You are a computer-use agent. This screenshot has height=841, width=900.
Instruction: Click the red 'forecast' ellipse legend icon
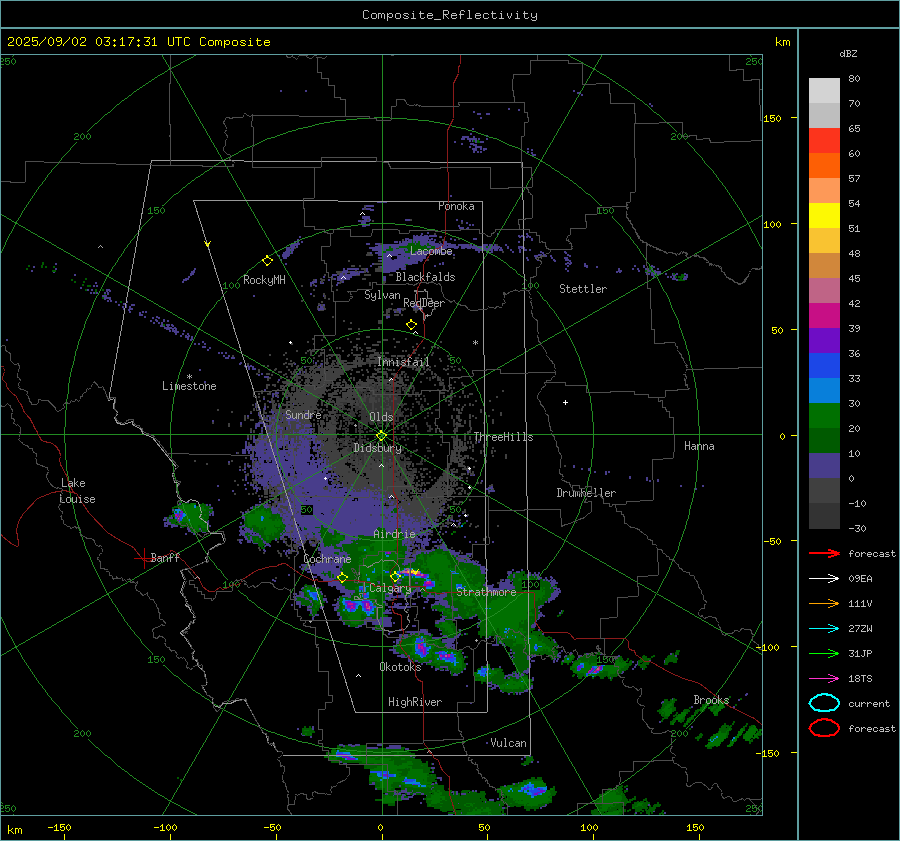click(824, 728)
